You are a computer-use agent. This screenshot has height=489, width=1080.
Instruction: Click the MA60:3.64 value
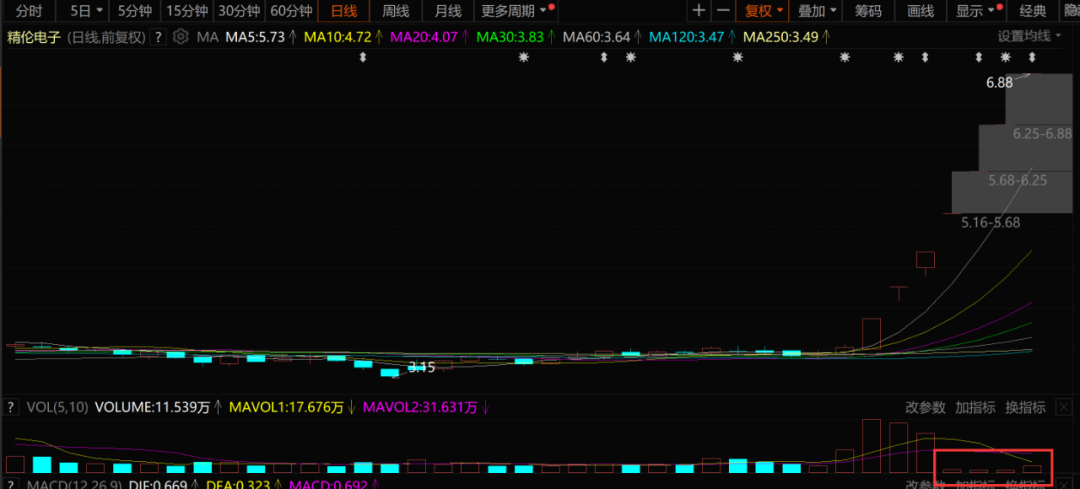(596, 37)
